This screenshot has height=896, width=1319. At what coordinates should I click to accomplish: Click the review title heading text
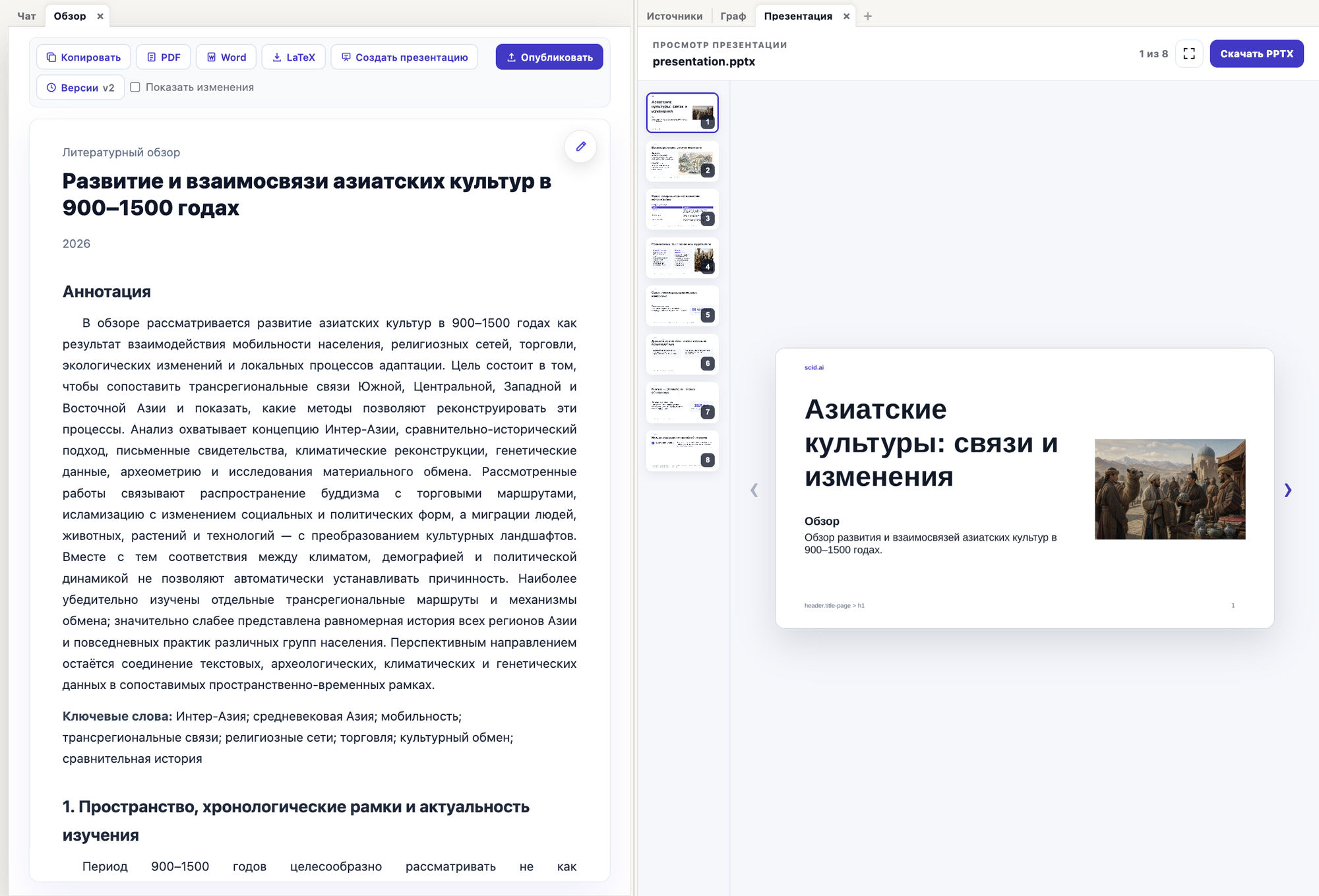click(x=307, y=194)
